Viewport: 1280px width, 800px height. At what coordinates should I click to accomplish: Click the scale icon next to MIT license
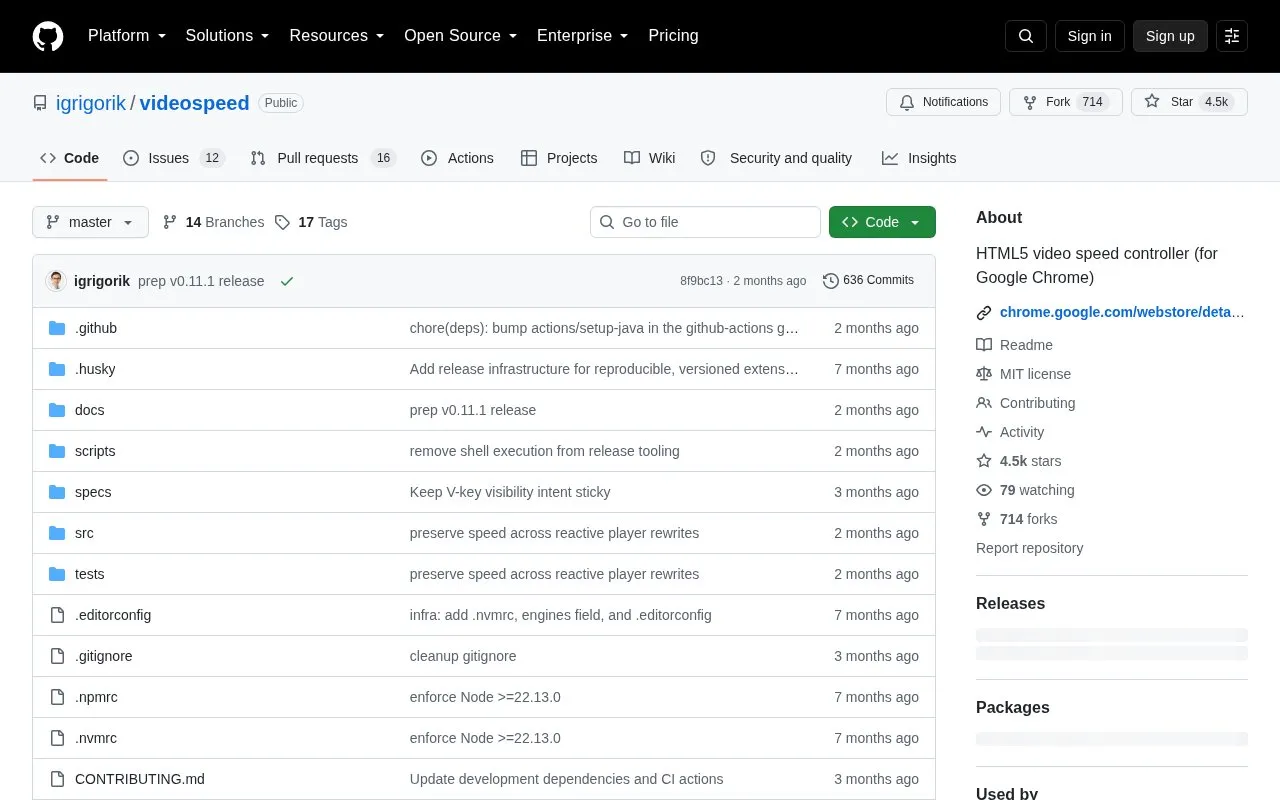pyautogui.click(x=984, y=374)
